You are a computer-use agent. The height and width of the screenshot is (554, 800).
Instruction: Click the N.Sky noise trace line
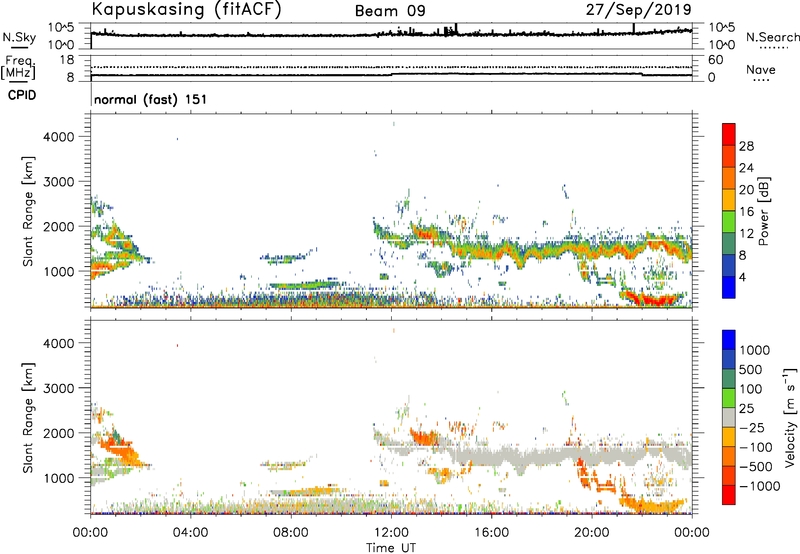click(x=391, y=34)
